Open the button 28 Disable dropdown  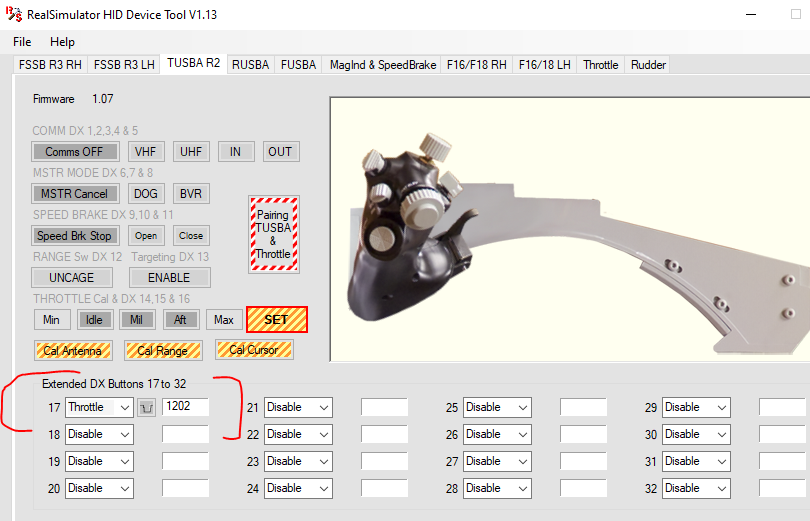tap(497, 488)
